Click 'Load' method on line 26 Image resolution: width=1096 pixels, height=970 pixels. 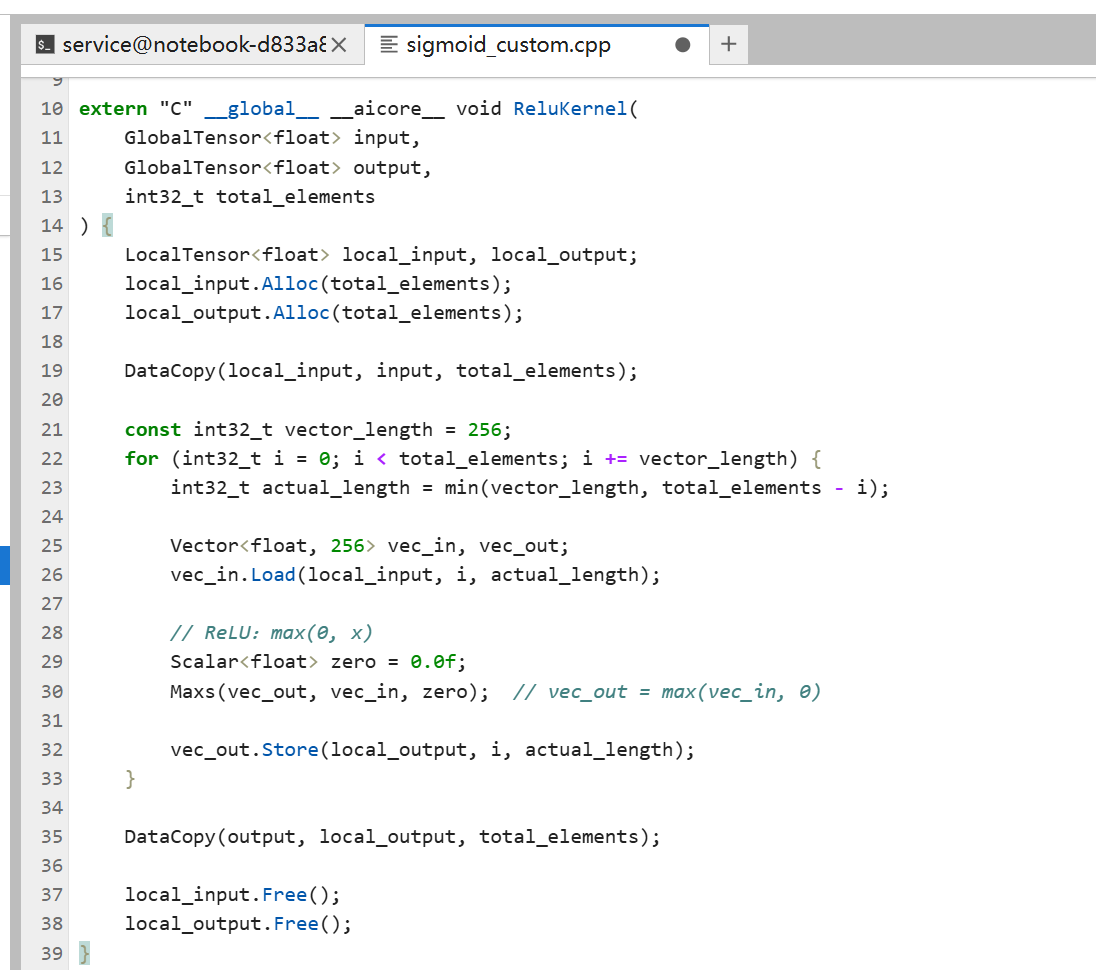point(273,575)
